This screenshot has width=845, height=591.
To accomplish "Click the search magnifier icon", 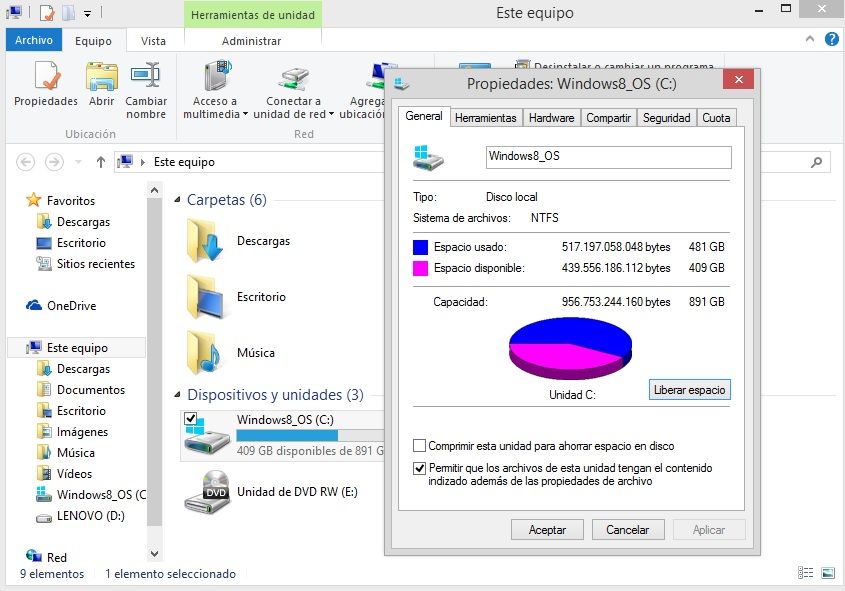I will (x=816, y=162).
